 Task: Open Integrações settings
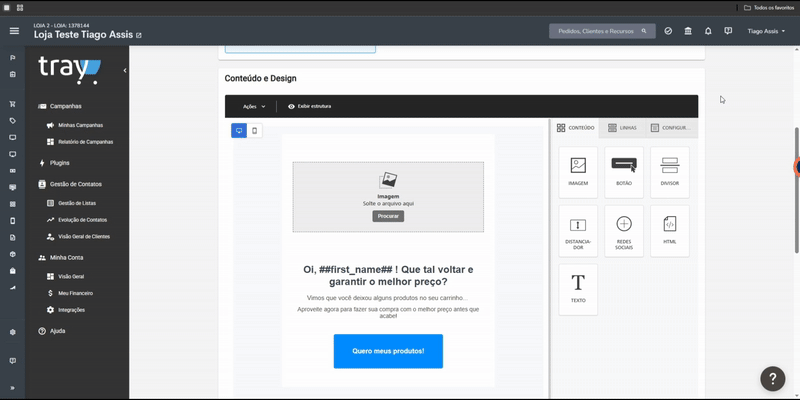click(x=66, y=310)
